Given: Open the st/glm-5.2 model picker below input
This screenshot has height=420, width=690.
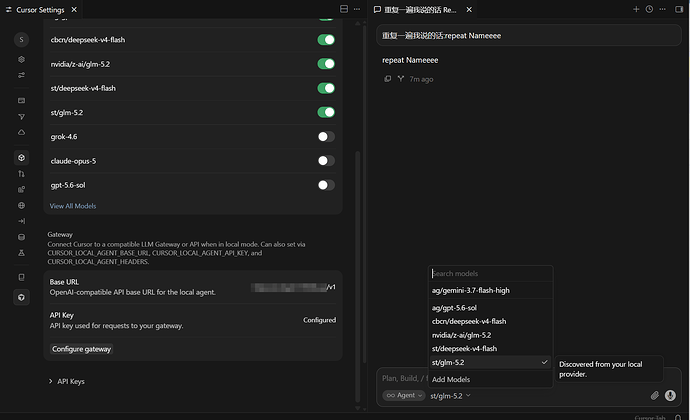Looking at the screenshot, I should tap(450, 396).
